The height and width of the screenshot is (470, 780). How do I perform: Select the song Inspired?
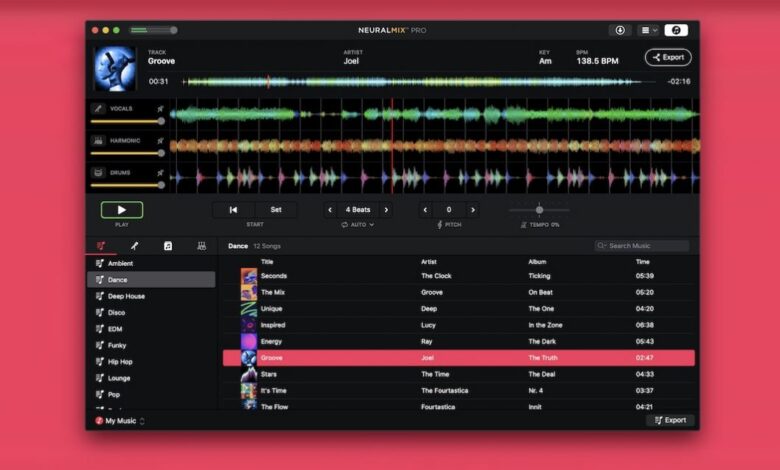click(x=459, y=325)
